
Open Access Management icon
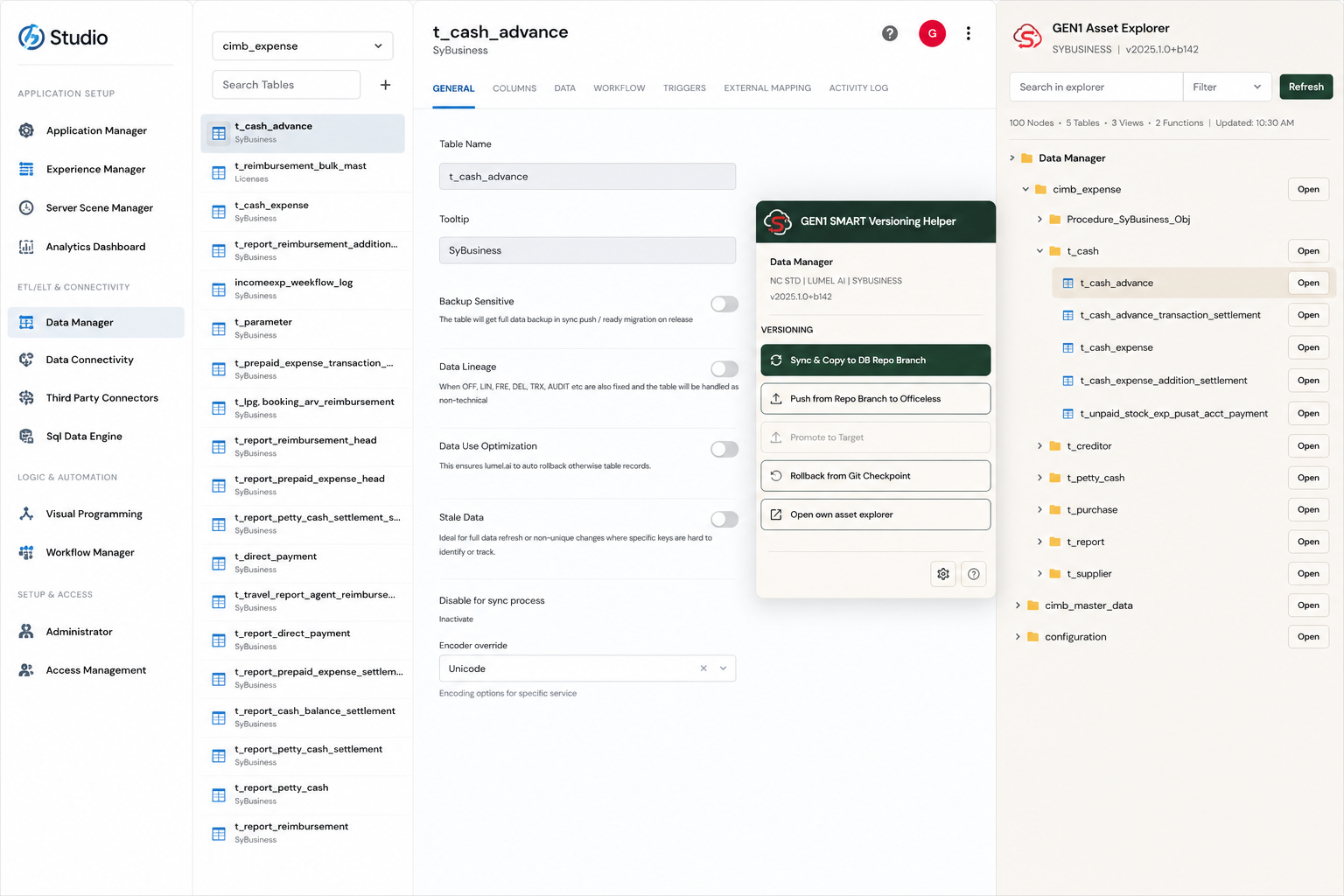tap(26, 670)
